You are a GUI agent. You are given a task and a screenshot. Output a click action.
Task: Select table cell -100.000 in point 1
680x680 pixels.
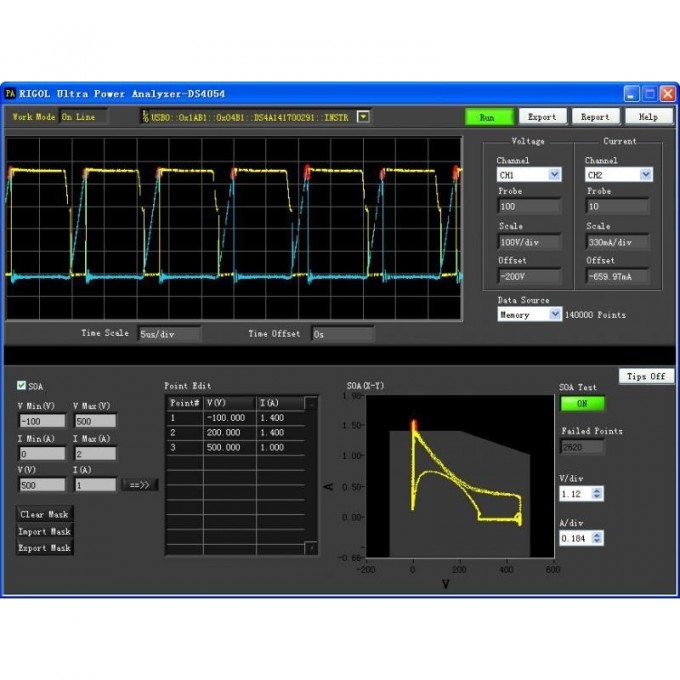tap(229, 418)
